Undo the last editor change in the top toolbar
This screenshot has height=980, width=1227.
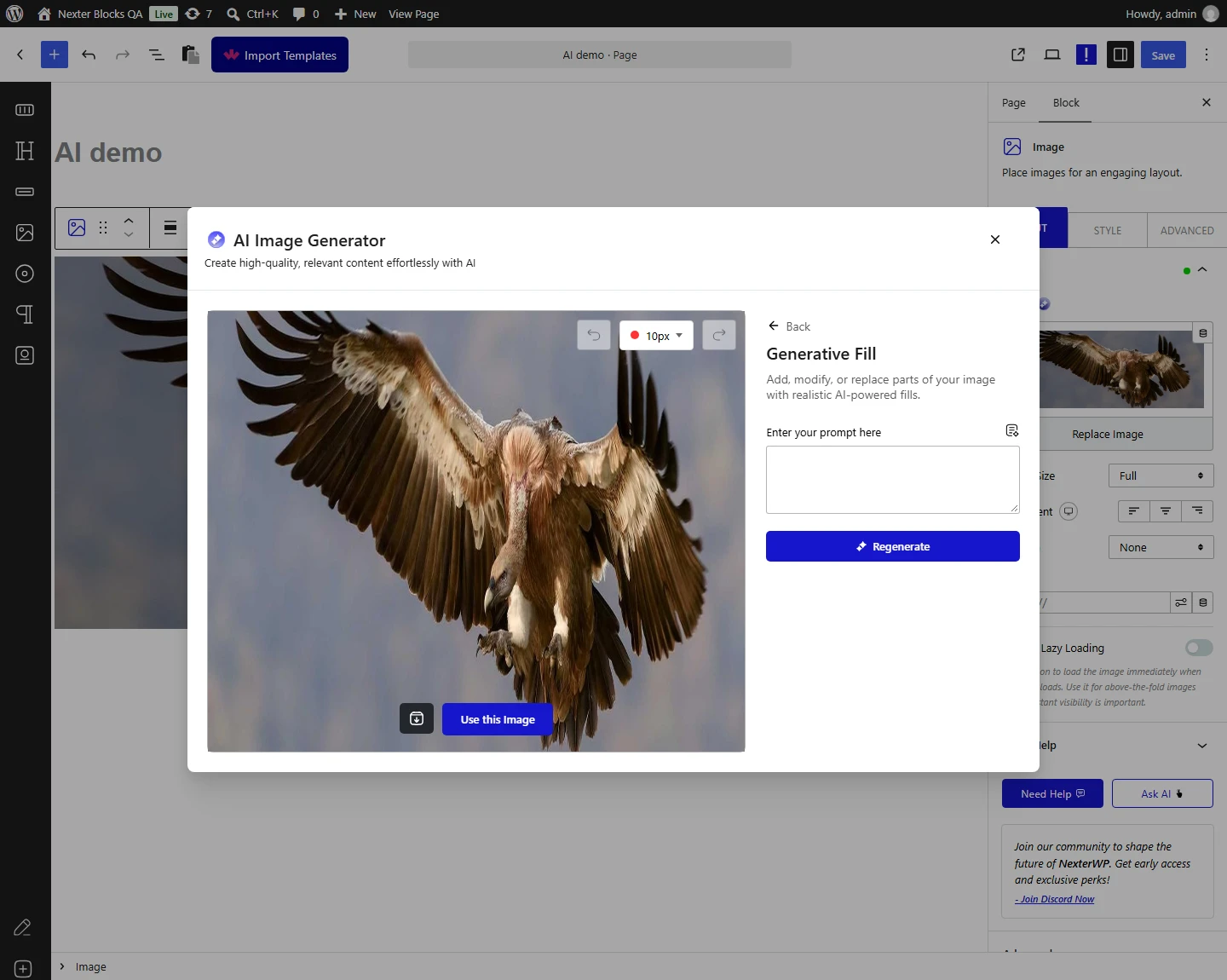[89, 55]
